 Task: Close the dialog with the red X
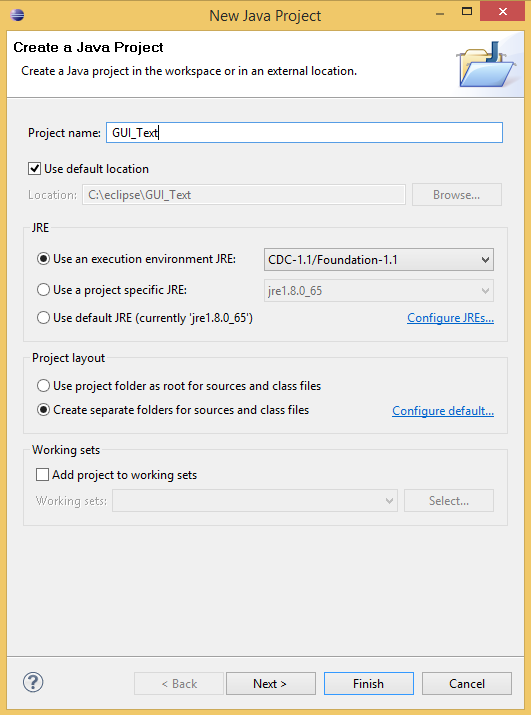click(503, 11)
